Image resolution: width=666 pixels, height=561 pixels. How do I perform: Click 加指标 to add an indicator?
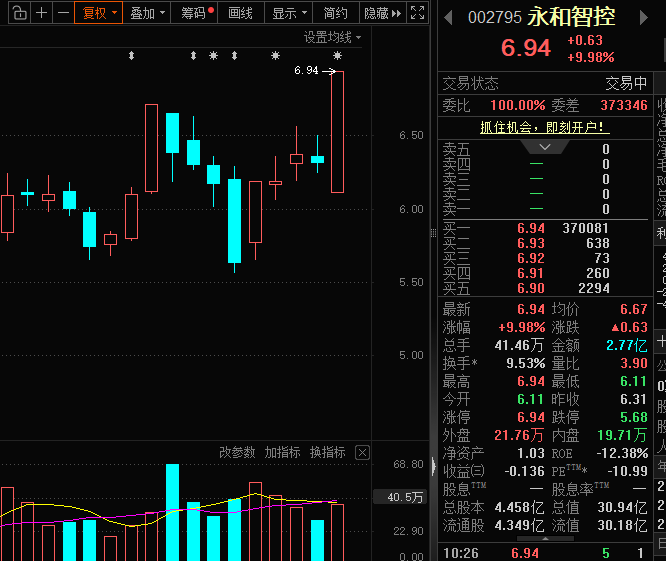(282, 453)
